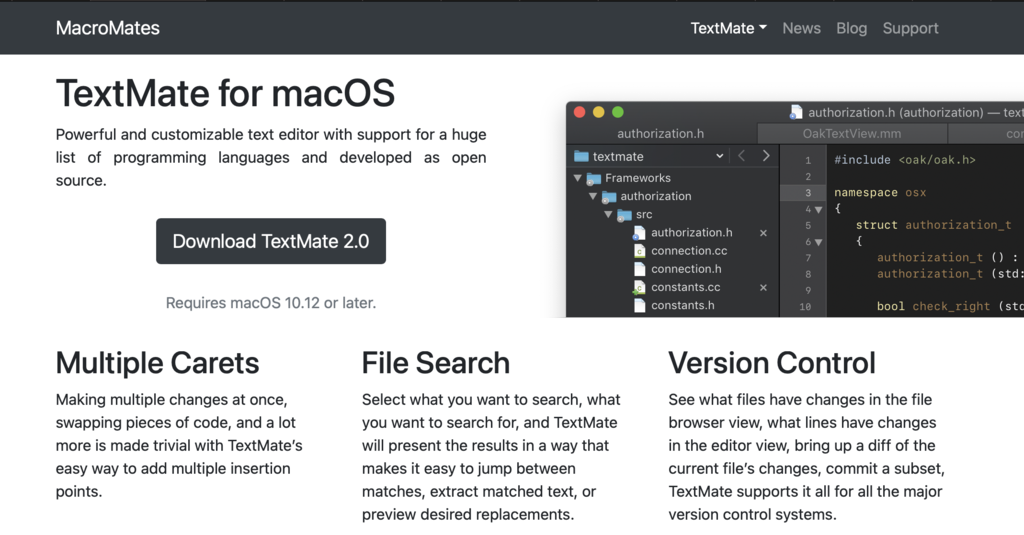1024x535 pixels.
Task: Click the src folder icon
Action: point(624,215)
